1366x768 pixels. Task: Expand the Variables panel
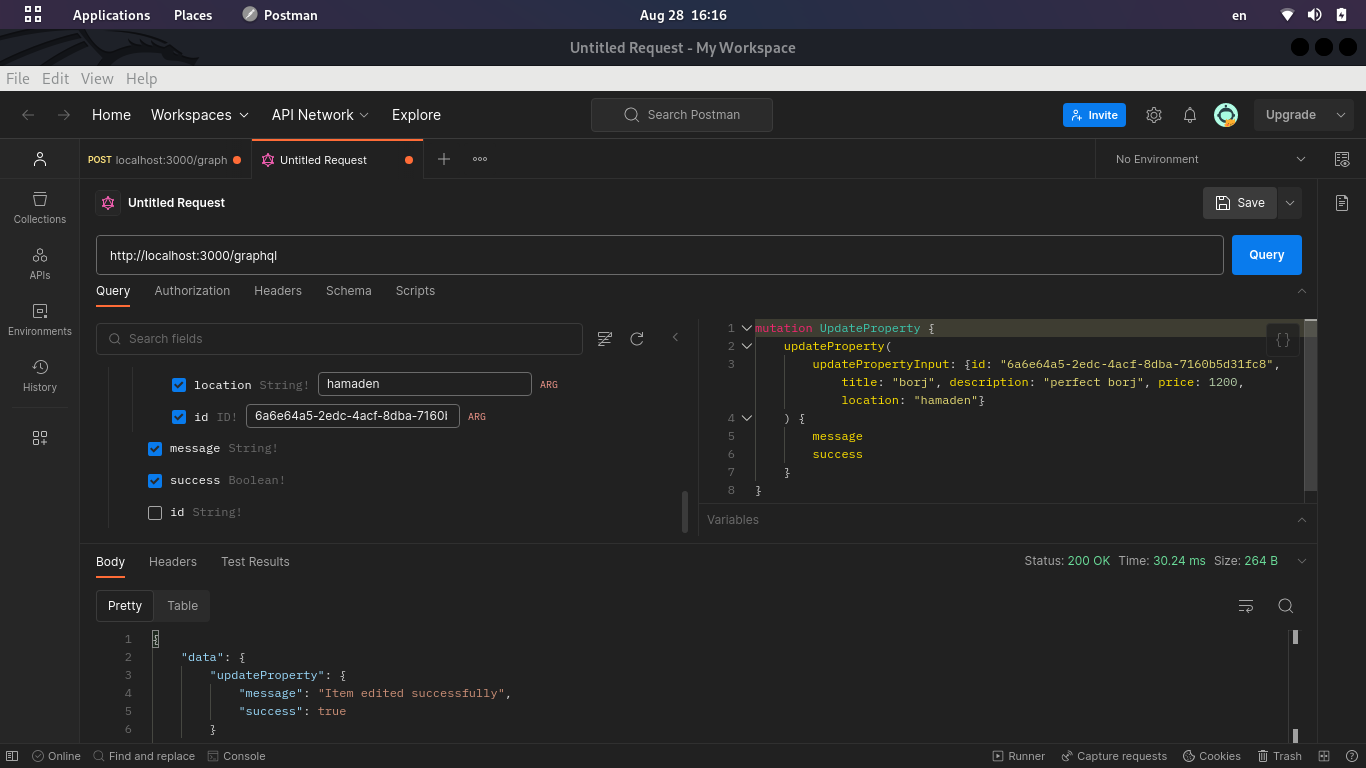tap(1302, 520)
